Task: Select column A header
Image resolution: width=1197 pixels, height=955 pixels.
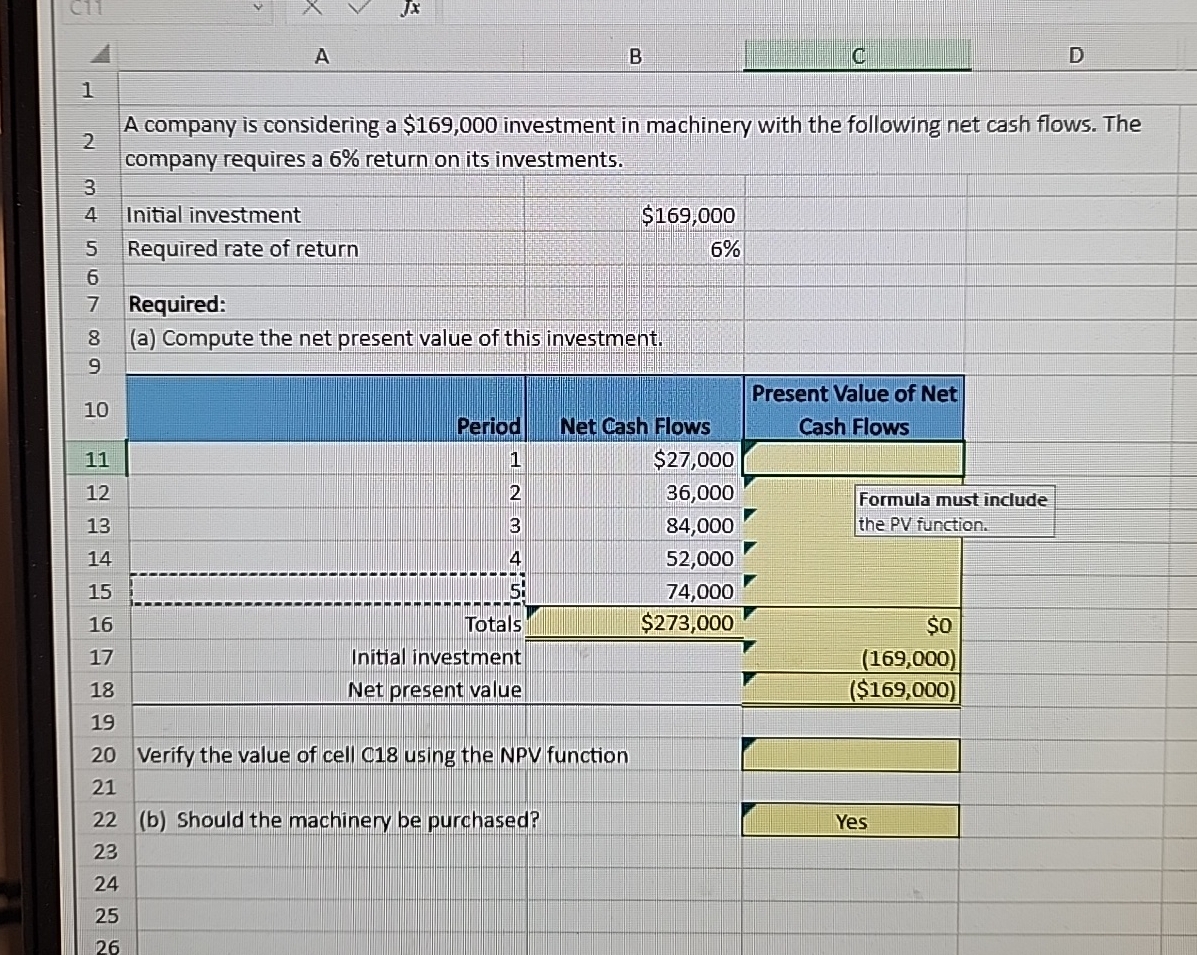Action: point(321,56)
